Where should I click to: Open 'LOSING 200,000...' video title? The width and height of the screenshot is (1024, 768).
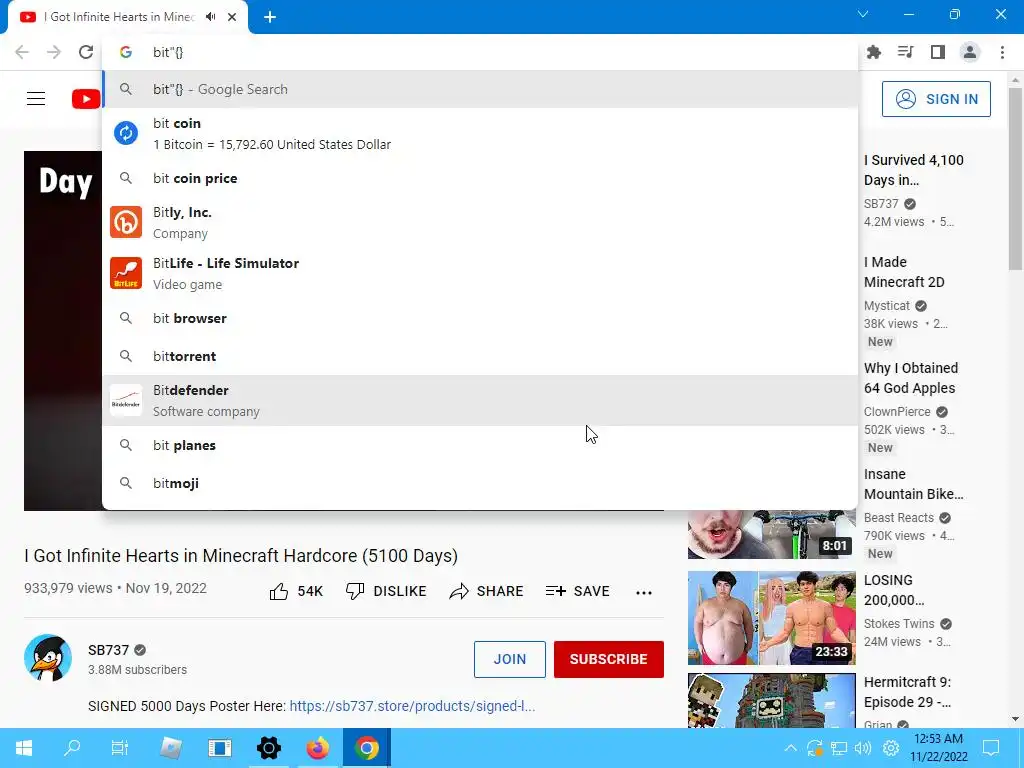click(x=894, y=590)
